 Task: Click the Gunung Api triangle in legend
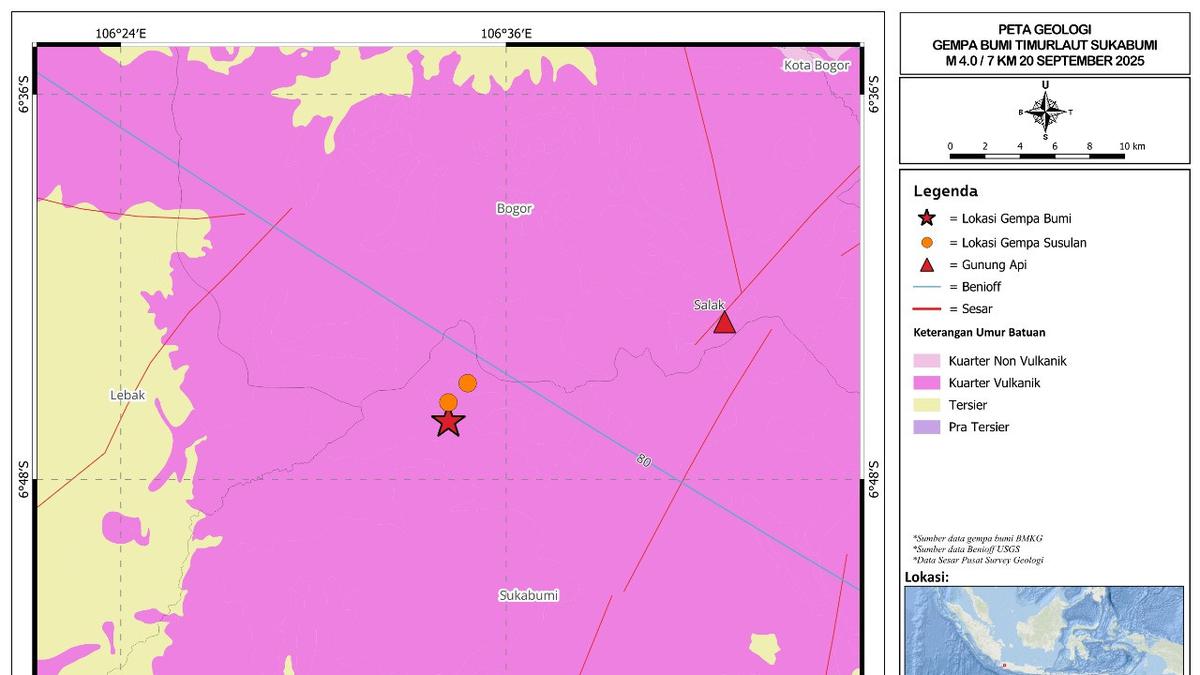pyautogui.click(x=927, y=265)
